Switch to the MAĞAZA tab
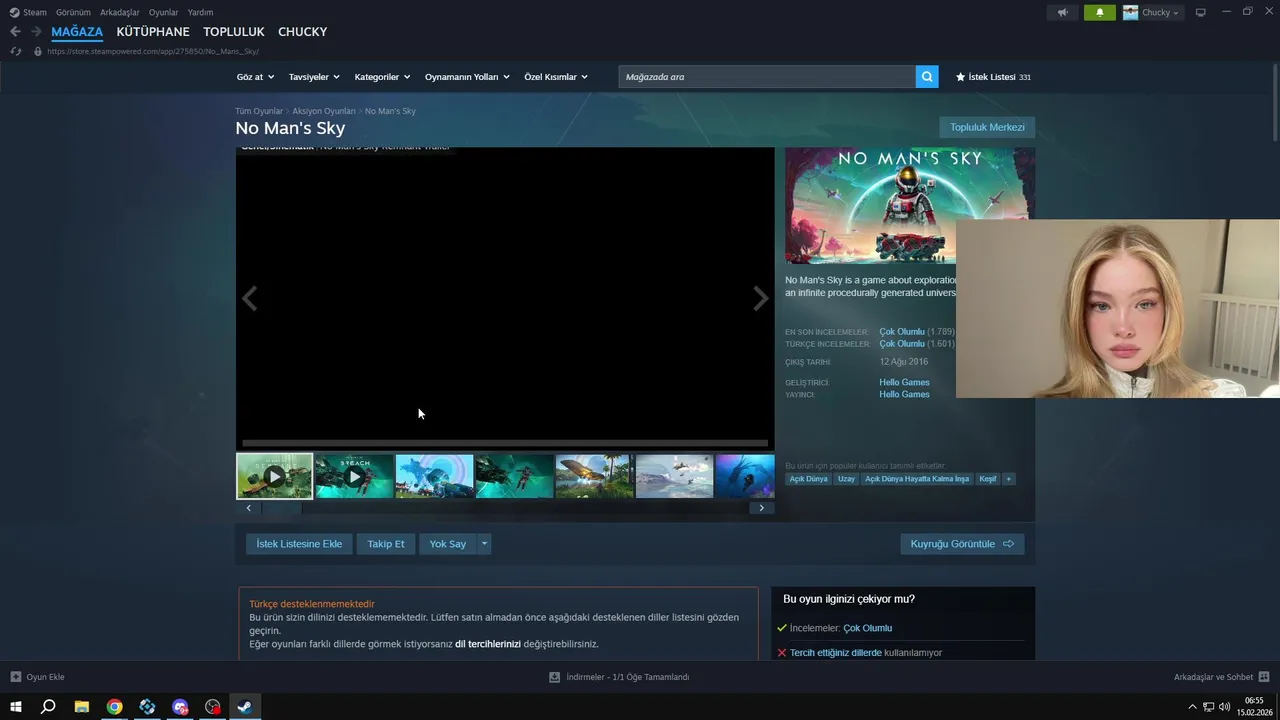The height and width of the screenshot is (720, 1280). tap(77, 32)
